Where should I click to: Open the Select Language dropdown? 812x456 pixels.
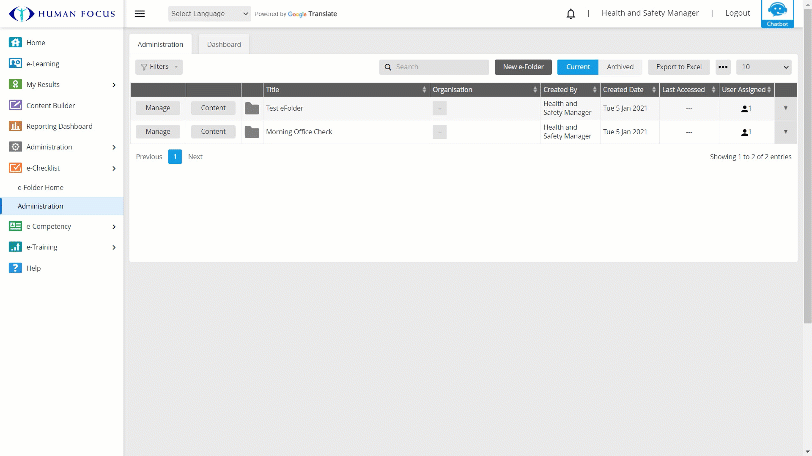[208, 14]
